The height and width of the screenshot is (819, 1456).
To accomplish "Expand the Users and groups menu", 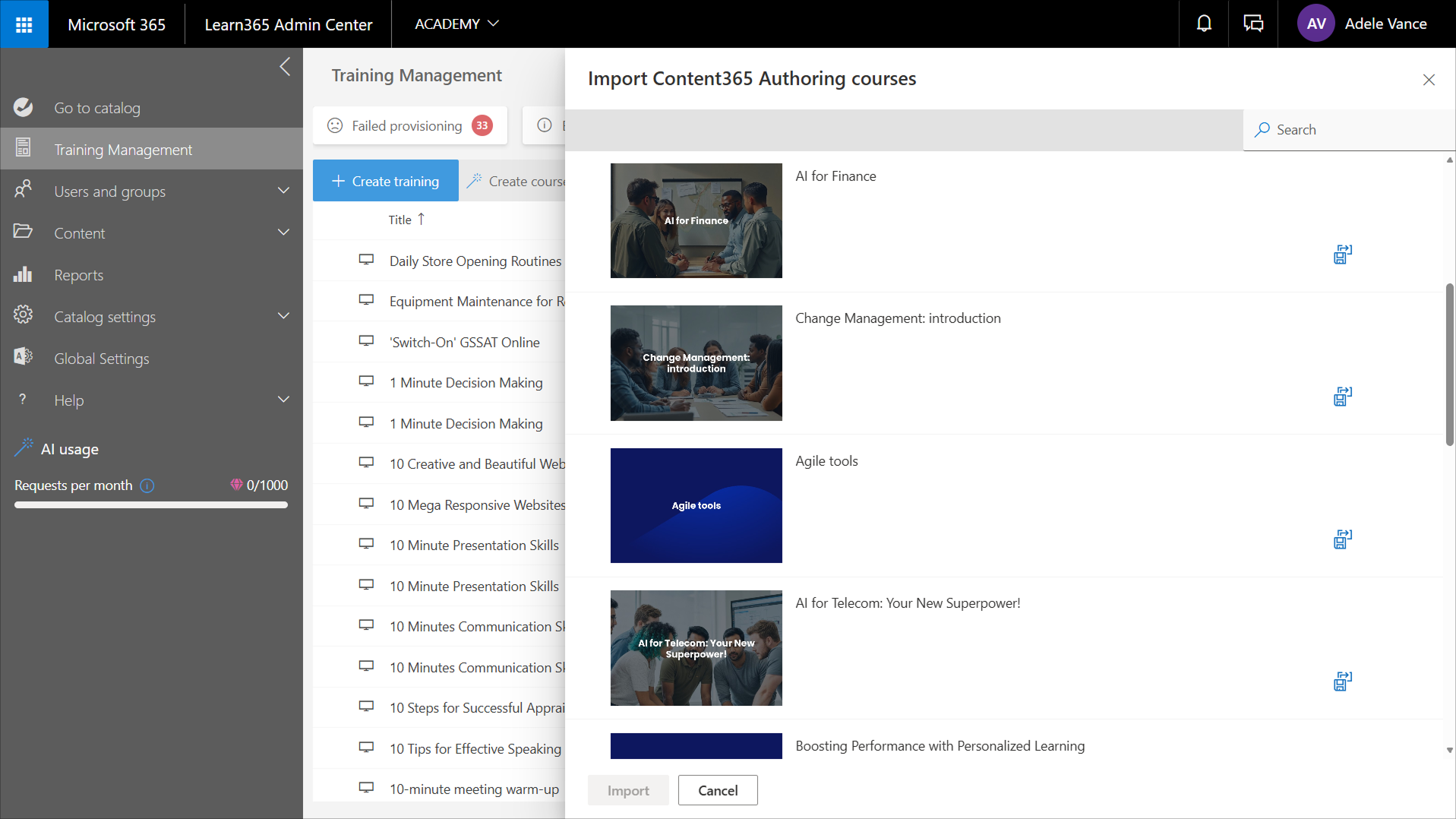I will [283, 191].
